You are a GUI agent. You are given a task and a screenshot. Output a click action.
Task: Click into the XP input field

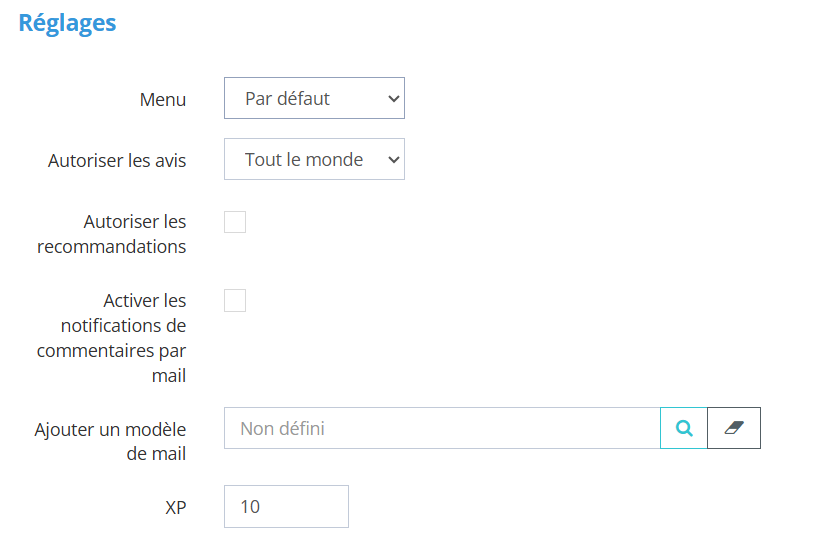click(286, 507)
